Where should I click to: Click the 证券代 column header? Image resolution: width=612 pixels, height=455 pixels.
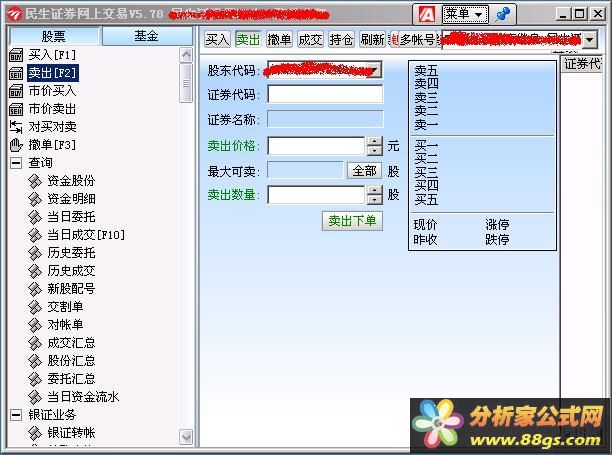click(582, 64)
